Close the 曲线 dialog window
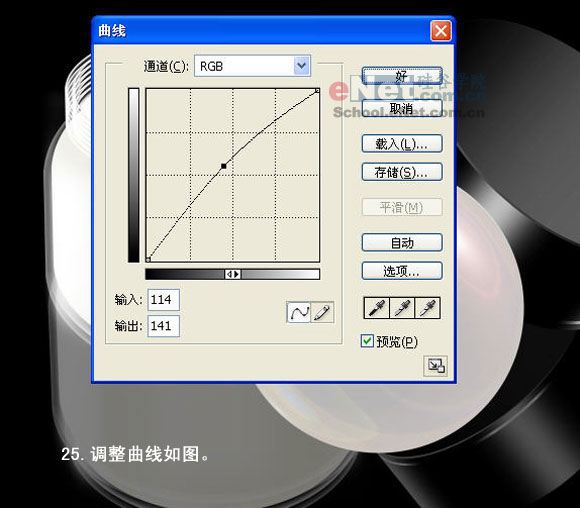This screenshot has height=508, width=580. 441,30
